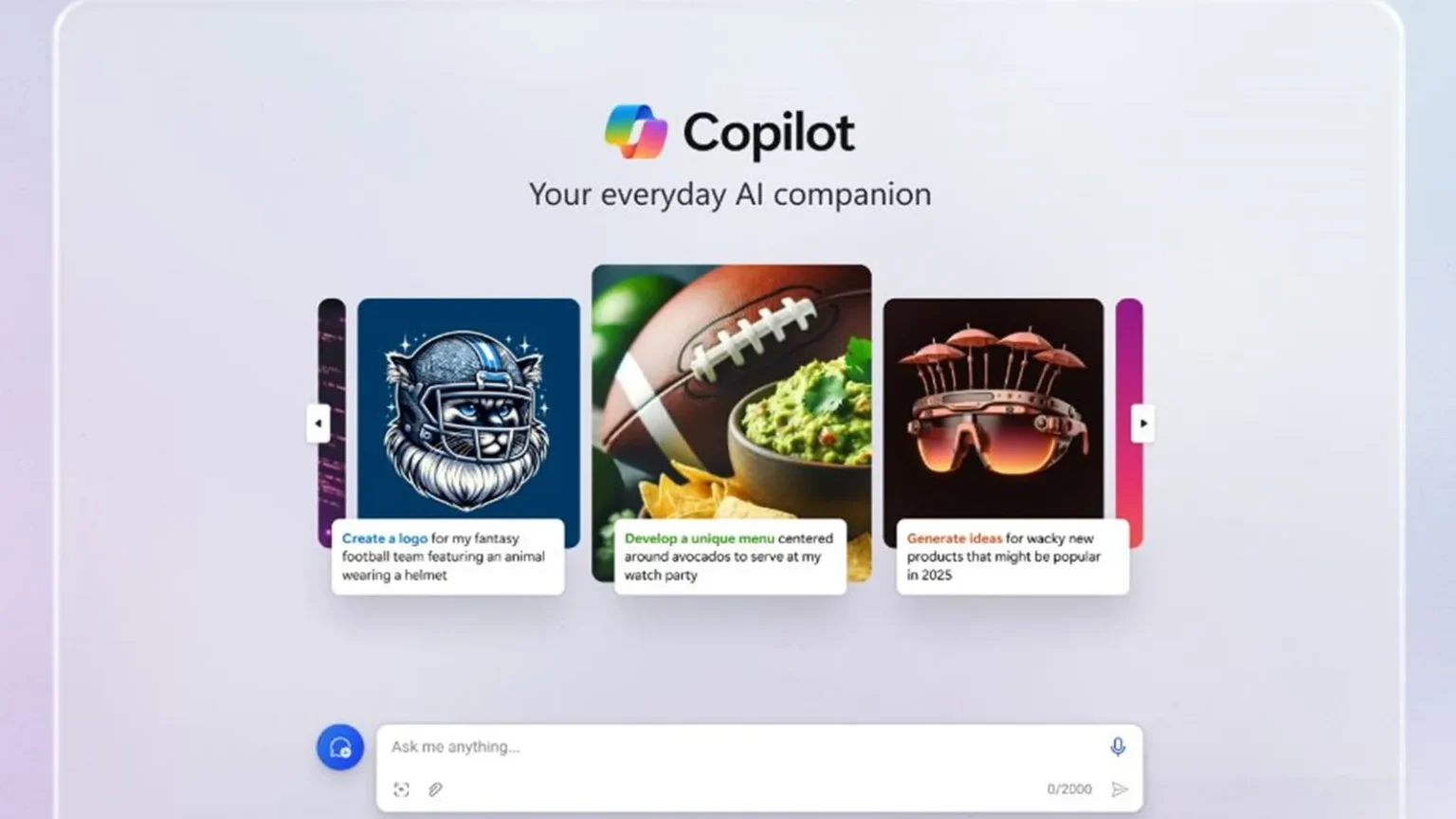Click the image capture icon
1456x819 pixels.
[x=401, y=789]
